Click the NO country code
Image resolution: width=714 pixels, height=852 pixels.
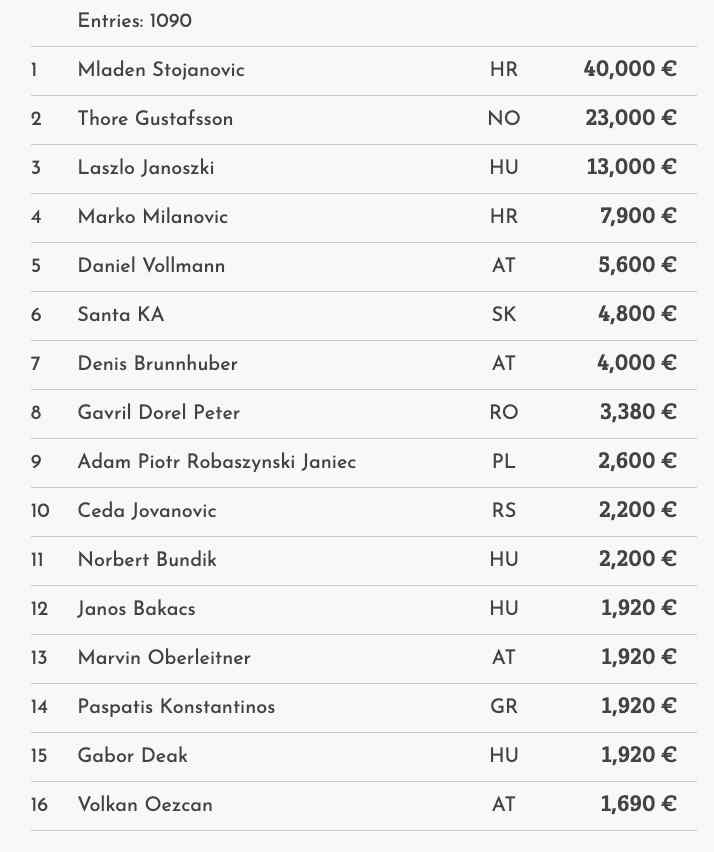pyautogui.click(x=503, y=119)
